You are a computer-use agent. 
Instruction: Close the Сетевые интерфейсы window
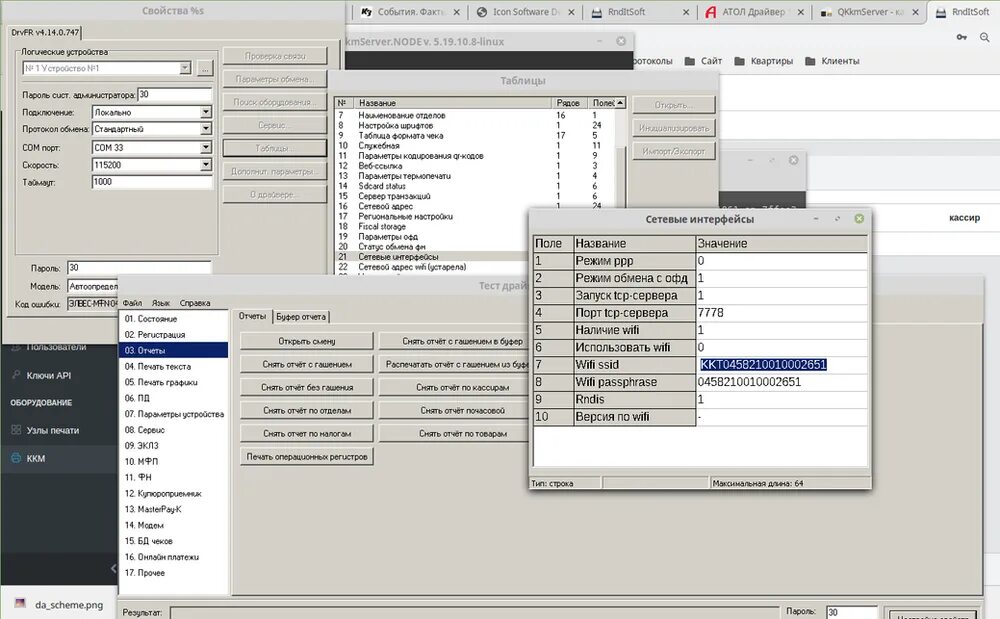point(859,219)
